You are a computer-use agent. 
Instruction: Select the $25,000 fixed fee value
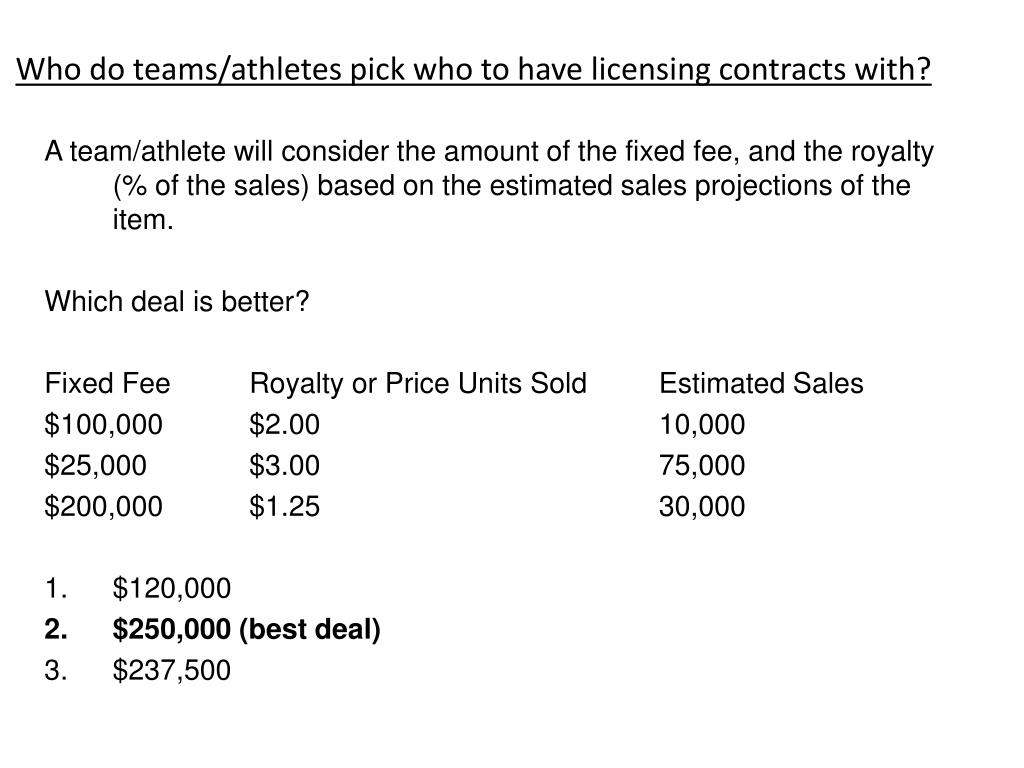95,466
